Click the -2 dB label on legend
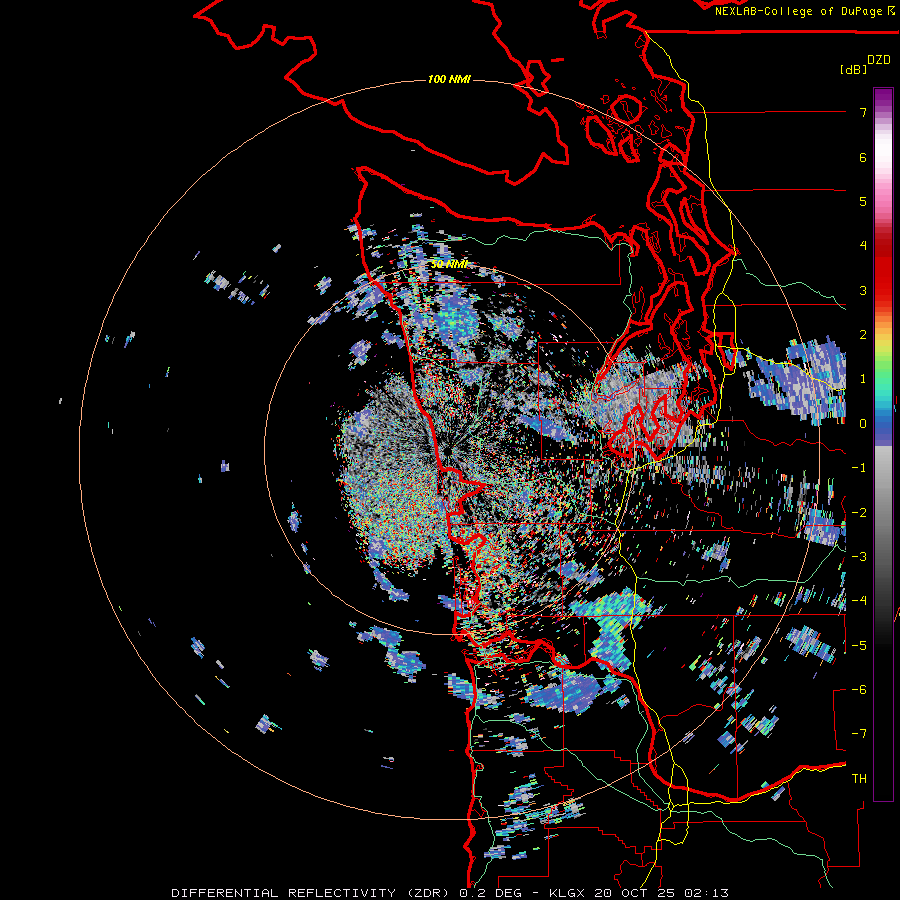The image size is (900, 900). pos(859,512)
